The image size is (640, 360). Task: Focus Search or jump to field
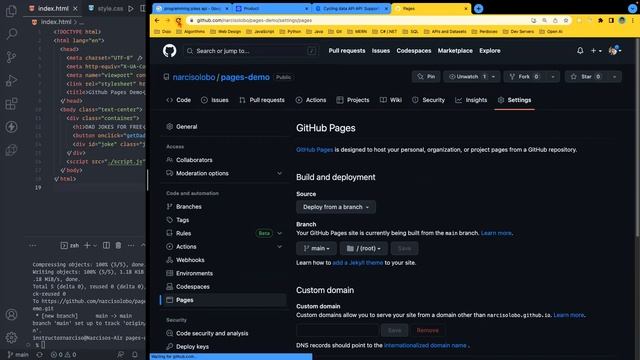coord(251,51)
